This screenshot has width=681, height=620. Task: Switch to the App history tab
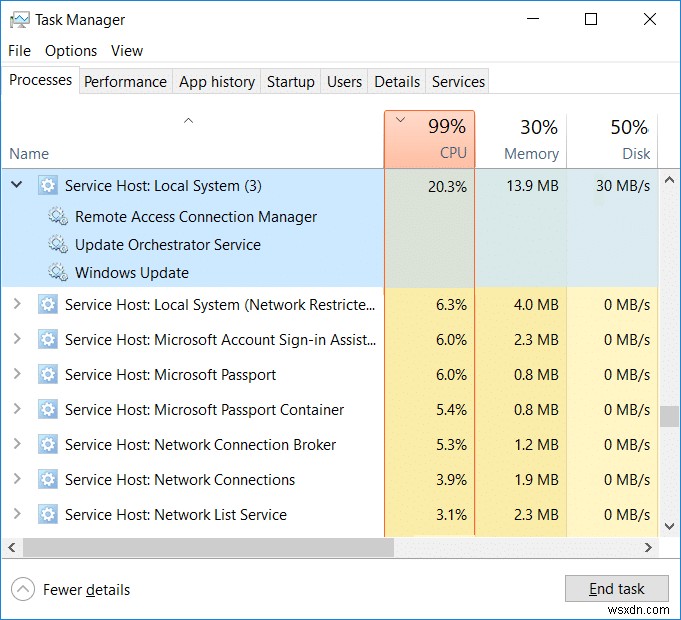pyautogui.click(x=217, y=82)
